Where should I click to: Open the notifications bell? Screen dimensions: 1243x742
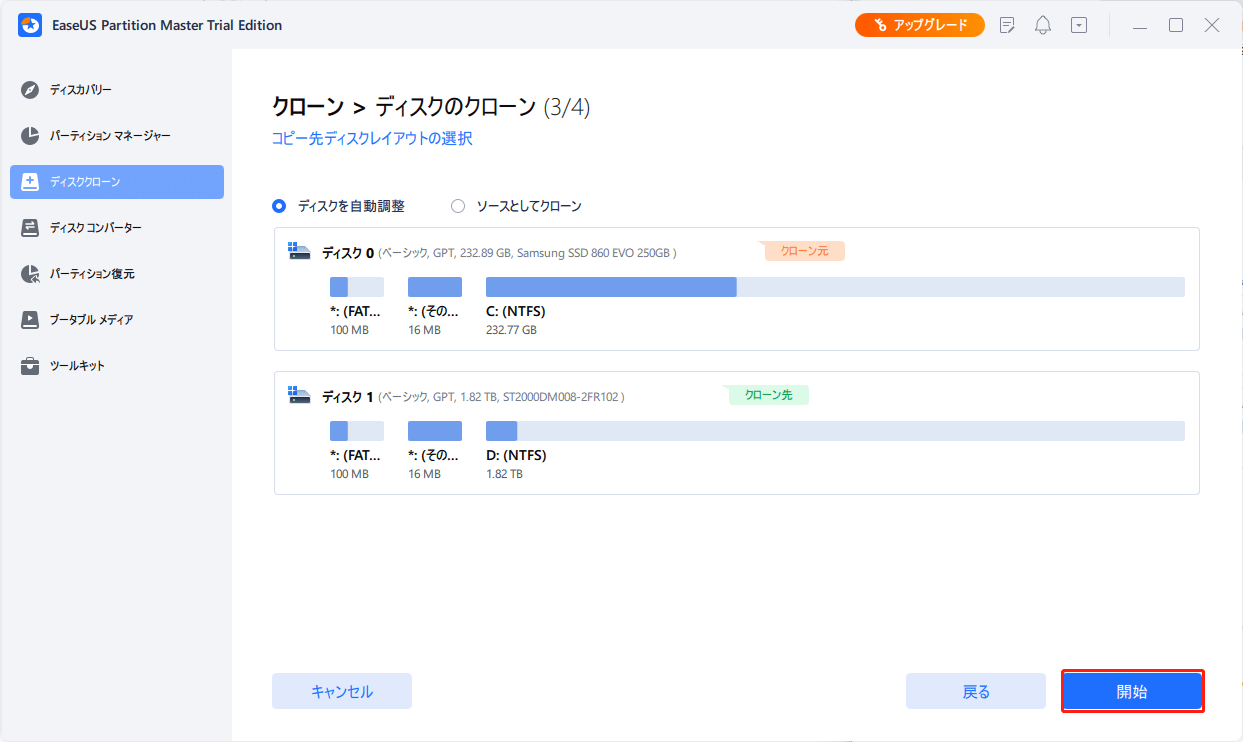[1042, 24]
